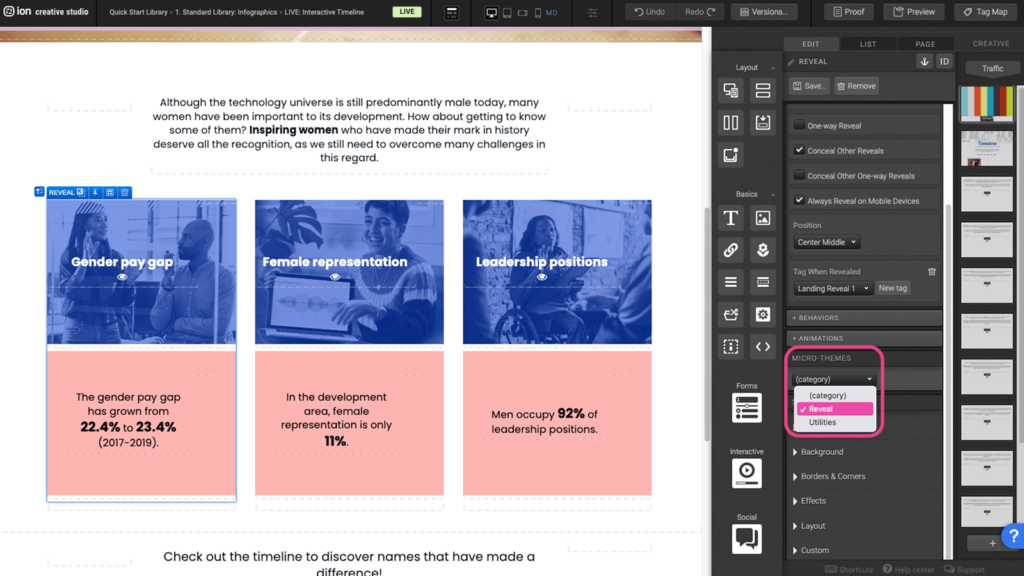Expand the Behaviors section
1024x576 pixels.
click(864, 318)
